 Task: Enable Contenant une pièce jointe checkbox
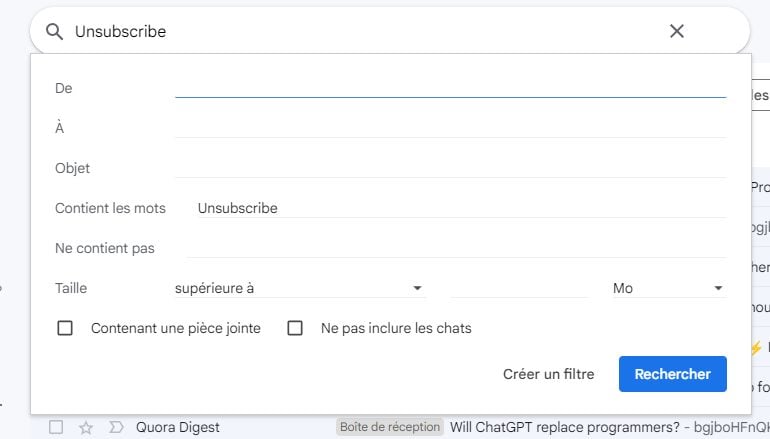tap(65, 328)
